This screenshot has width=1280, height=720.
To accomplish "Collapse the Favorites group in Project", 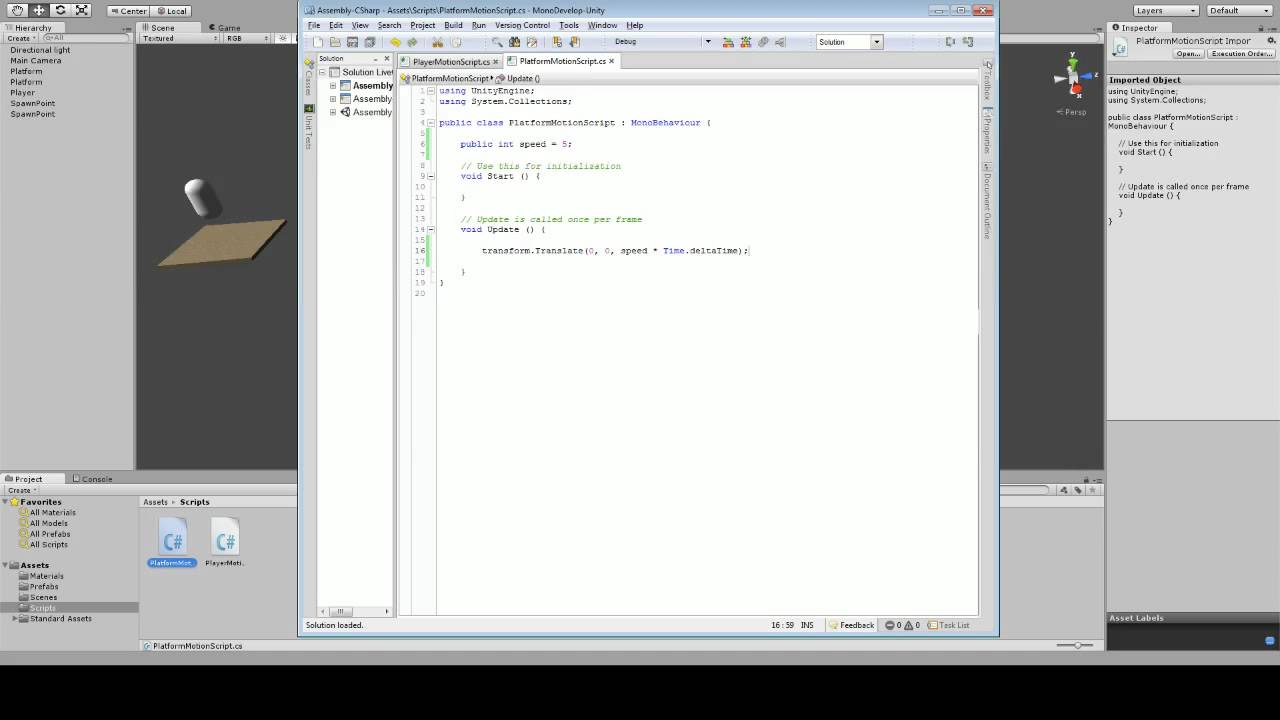I will pyautogui.click(x=7, y=502).
